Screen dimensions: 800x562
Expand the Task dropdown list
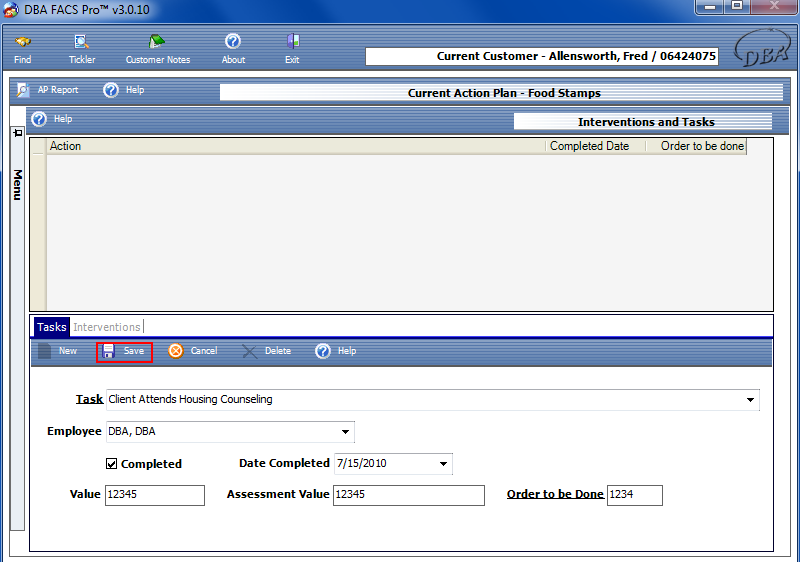[750, 400]
